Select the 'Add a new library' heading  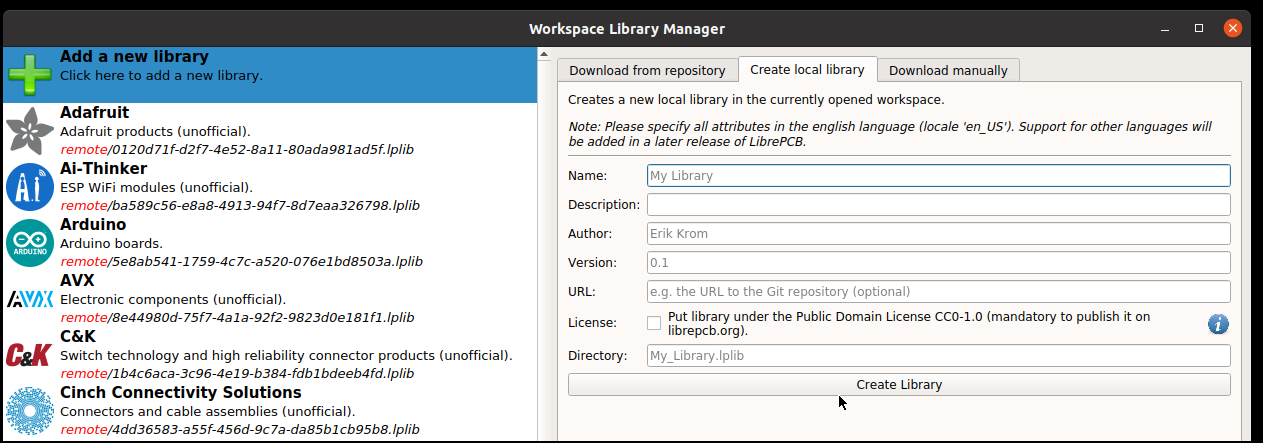134,57
